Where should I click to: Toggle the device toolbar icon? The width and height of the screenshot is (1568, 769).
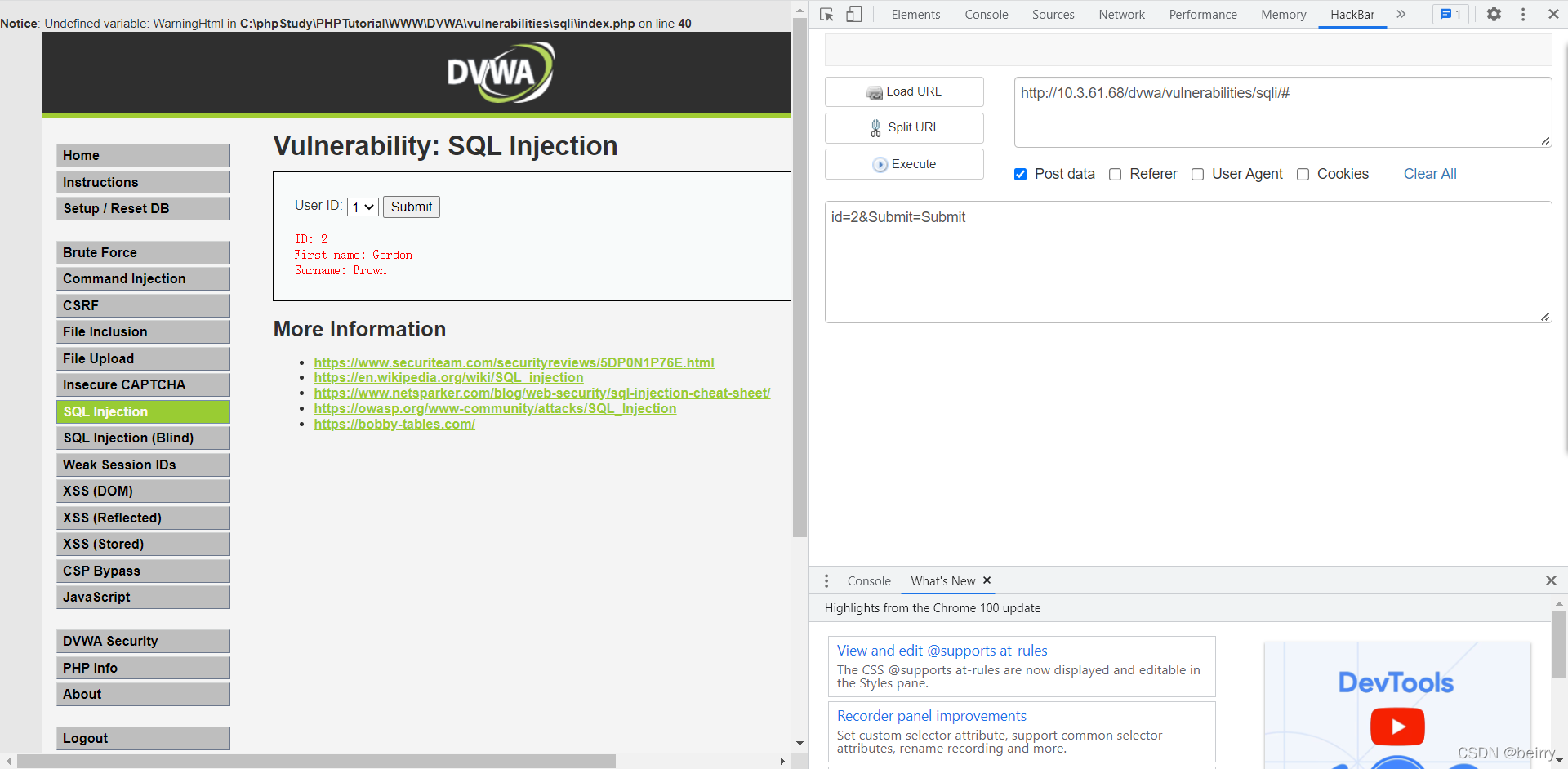(x=853, y=14)
